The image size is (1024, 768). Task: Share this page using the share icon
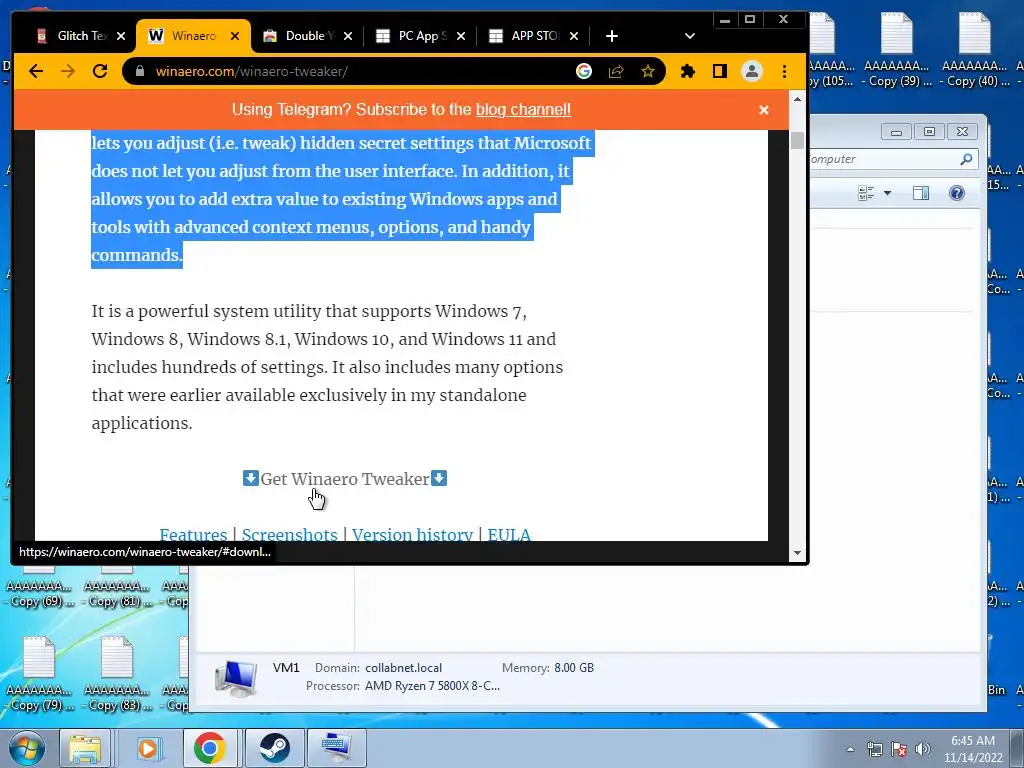(616, 71)
